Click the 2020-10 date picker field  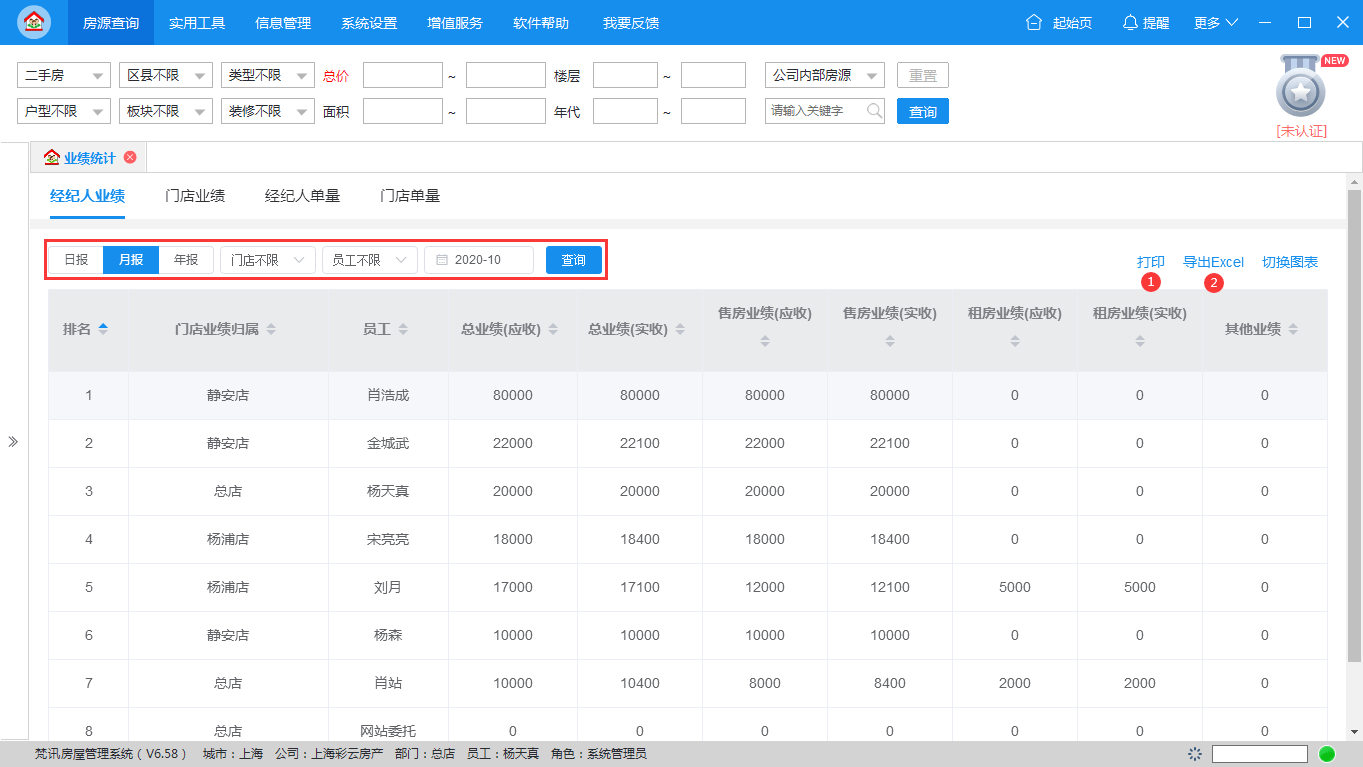click(x=479, y=260)
